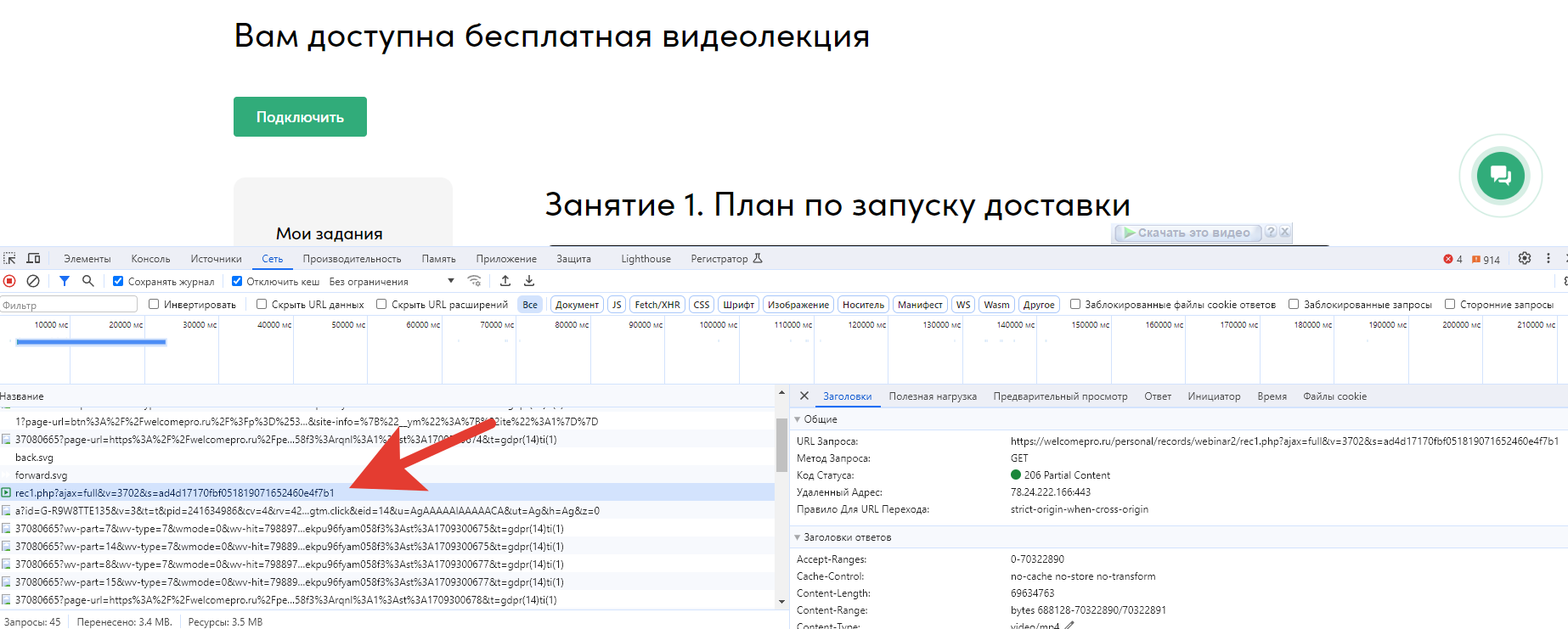Click the request list vertical scrollbar thumb

[x=781, y=446]
